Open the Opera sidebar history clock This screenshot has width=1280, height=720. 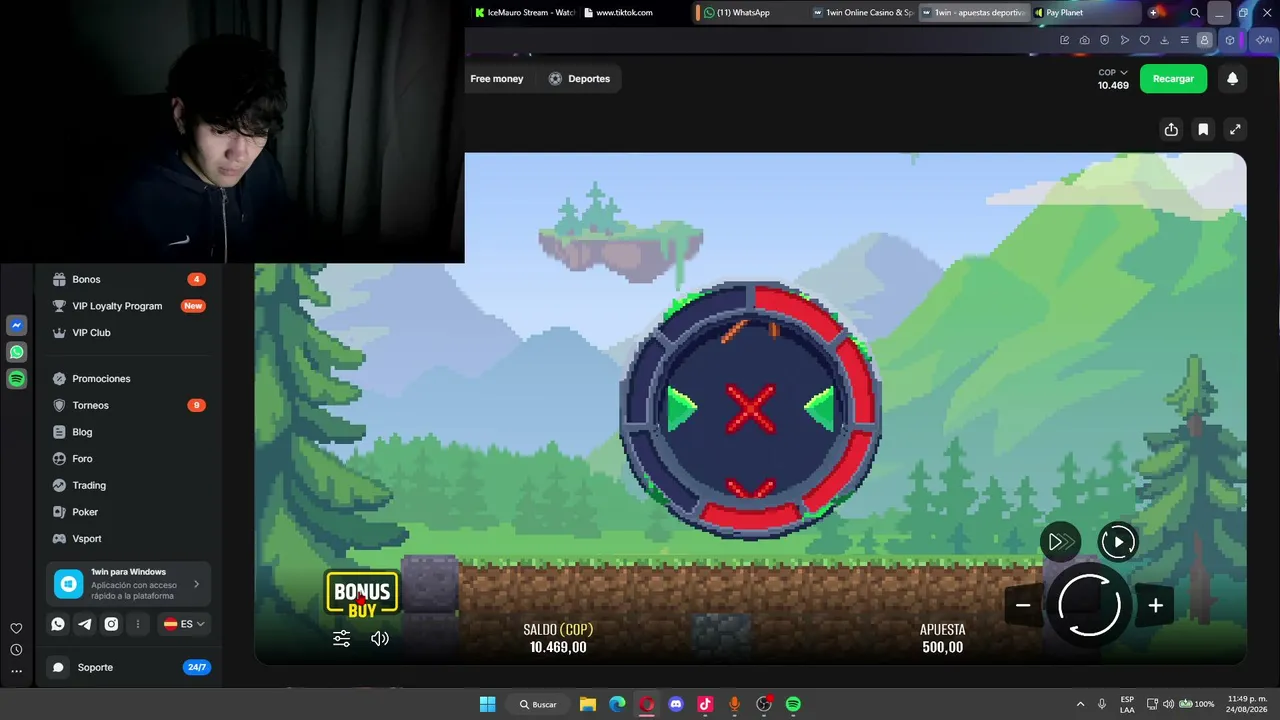pos(16,650)
